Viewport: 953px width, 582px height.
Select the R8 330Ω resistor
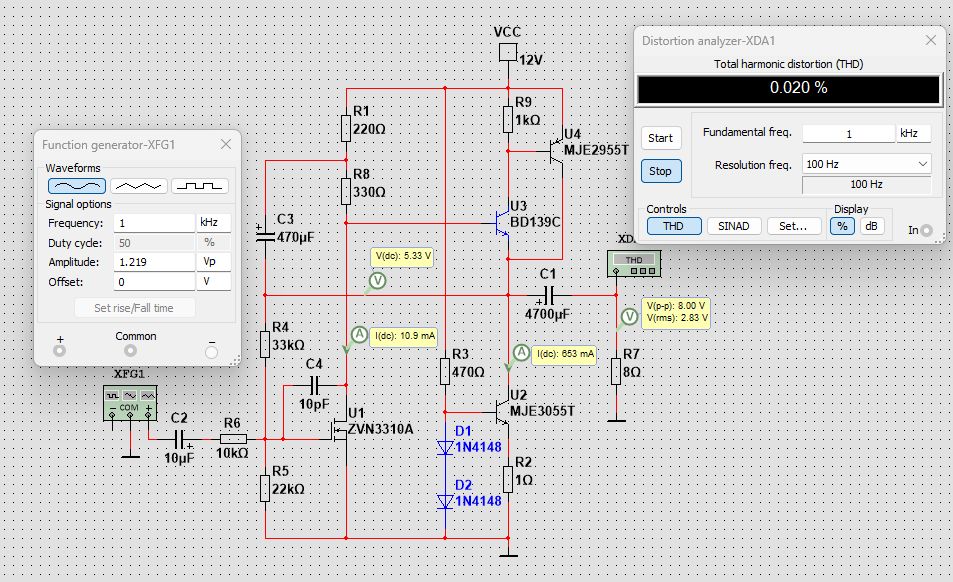tap(346, 191)
